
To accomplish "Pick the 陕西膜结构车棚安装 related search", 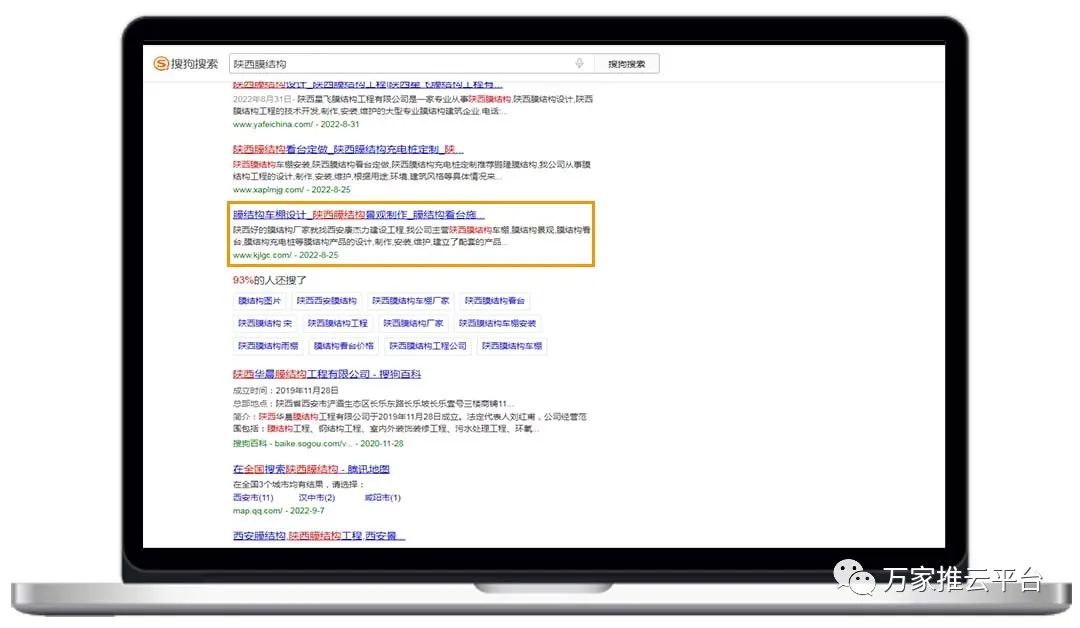I will (x=497, y=324).
